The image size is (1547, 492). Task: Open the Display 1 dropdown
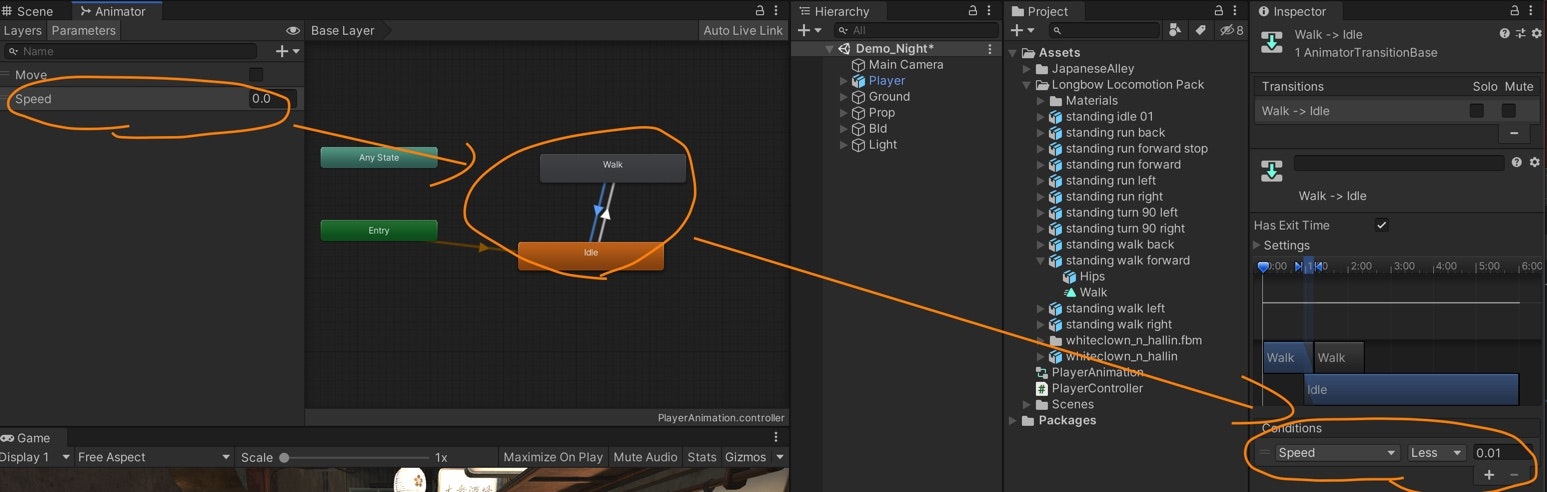click(x=36, y=457)
